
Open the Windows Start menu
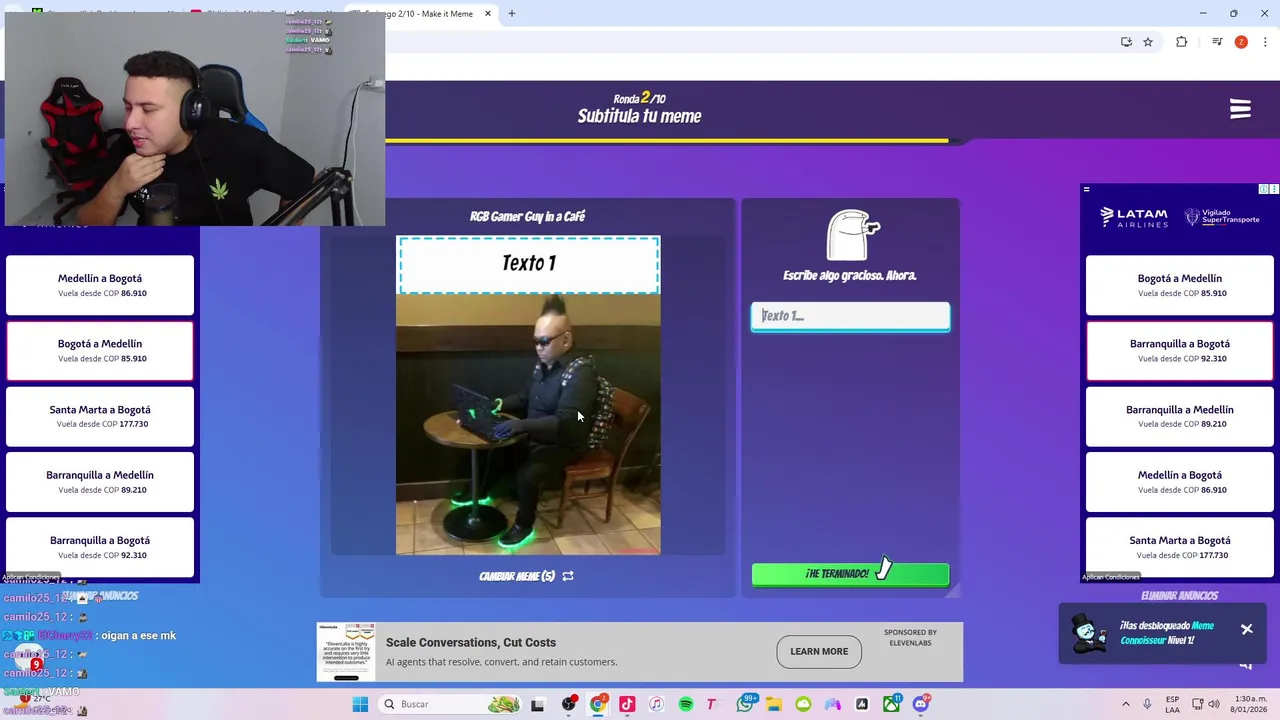(x=360, y=704)
